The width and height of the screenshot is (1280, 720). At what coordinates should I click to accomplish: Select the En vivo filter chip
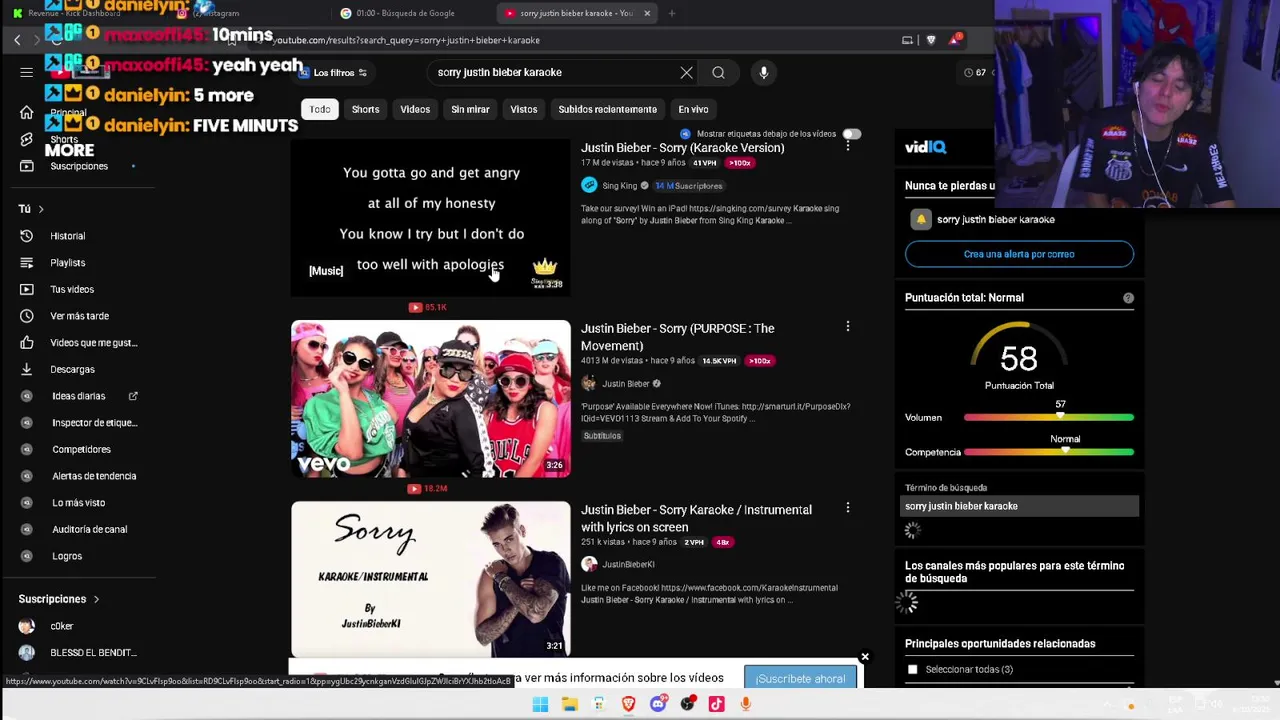point(693,109)
